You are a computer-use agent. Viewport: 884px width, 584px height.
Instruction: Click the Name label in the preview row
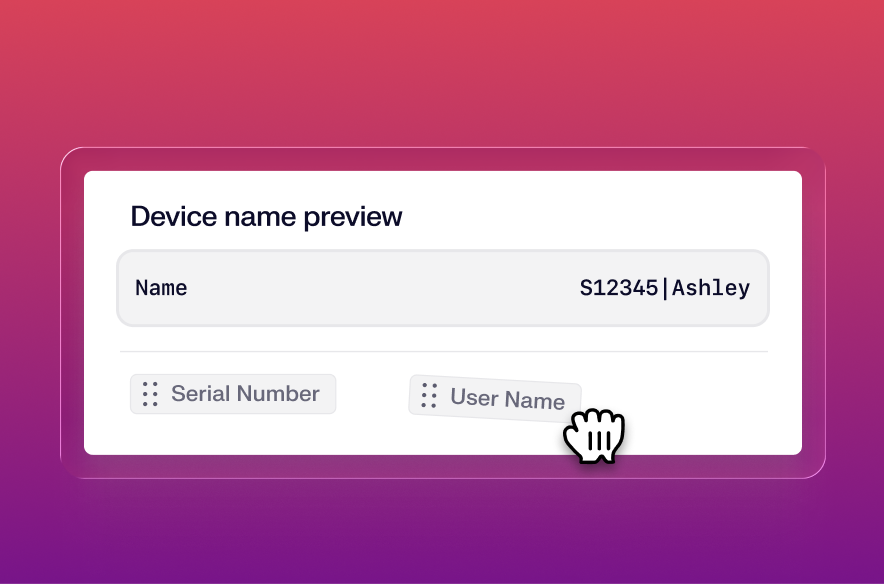(161, 288)
